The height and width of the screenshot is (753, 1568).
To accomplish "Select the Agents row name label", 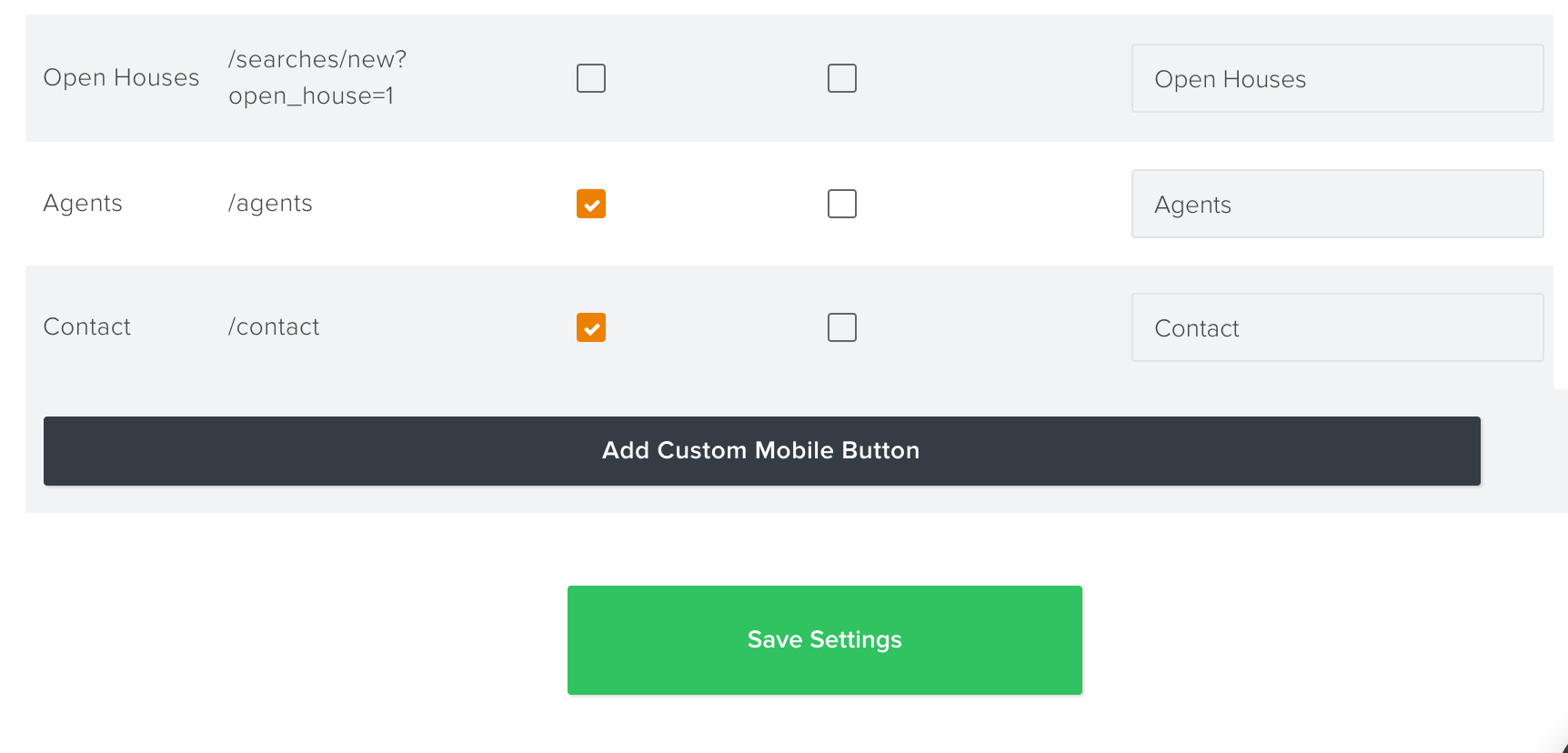I will 83,204.
